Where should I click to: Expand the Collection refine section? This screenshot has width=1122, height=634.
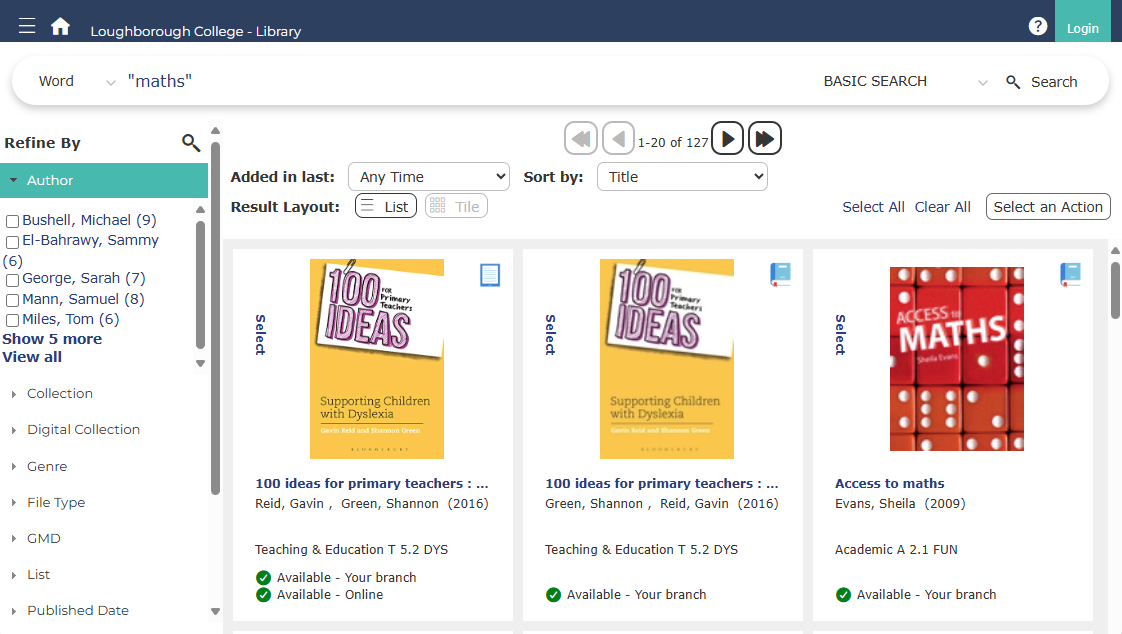pos(60,394)
